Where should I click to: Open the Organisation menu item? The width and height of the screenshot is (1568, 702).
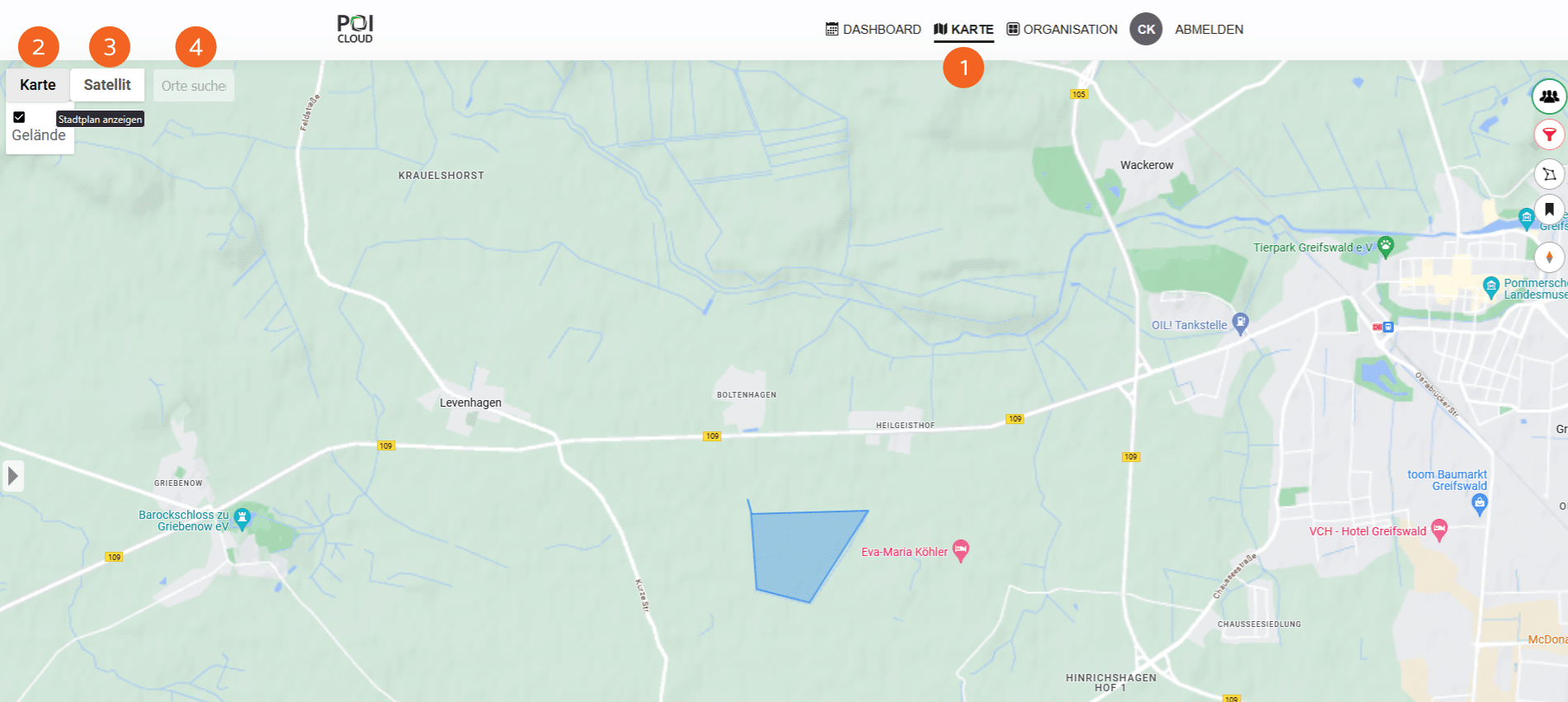[x=1062, y=29]
